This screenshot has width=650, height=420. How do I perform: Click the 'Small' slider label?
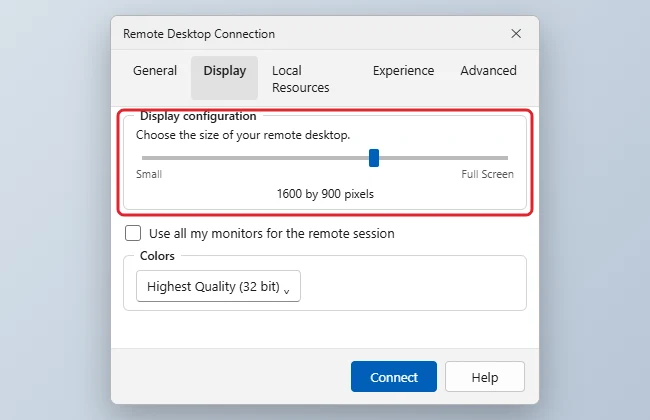(x=149, y=174)
